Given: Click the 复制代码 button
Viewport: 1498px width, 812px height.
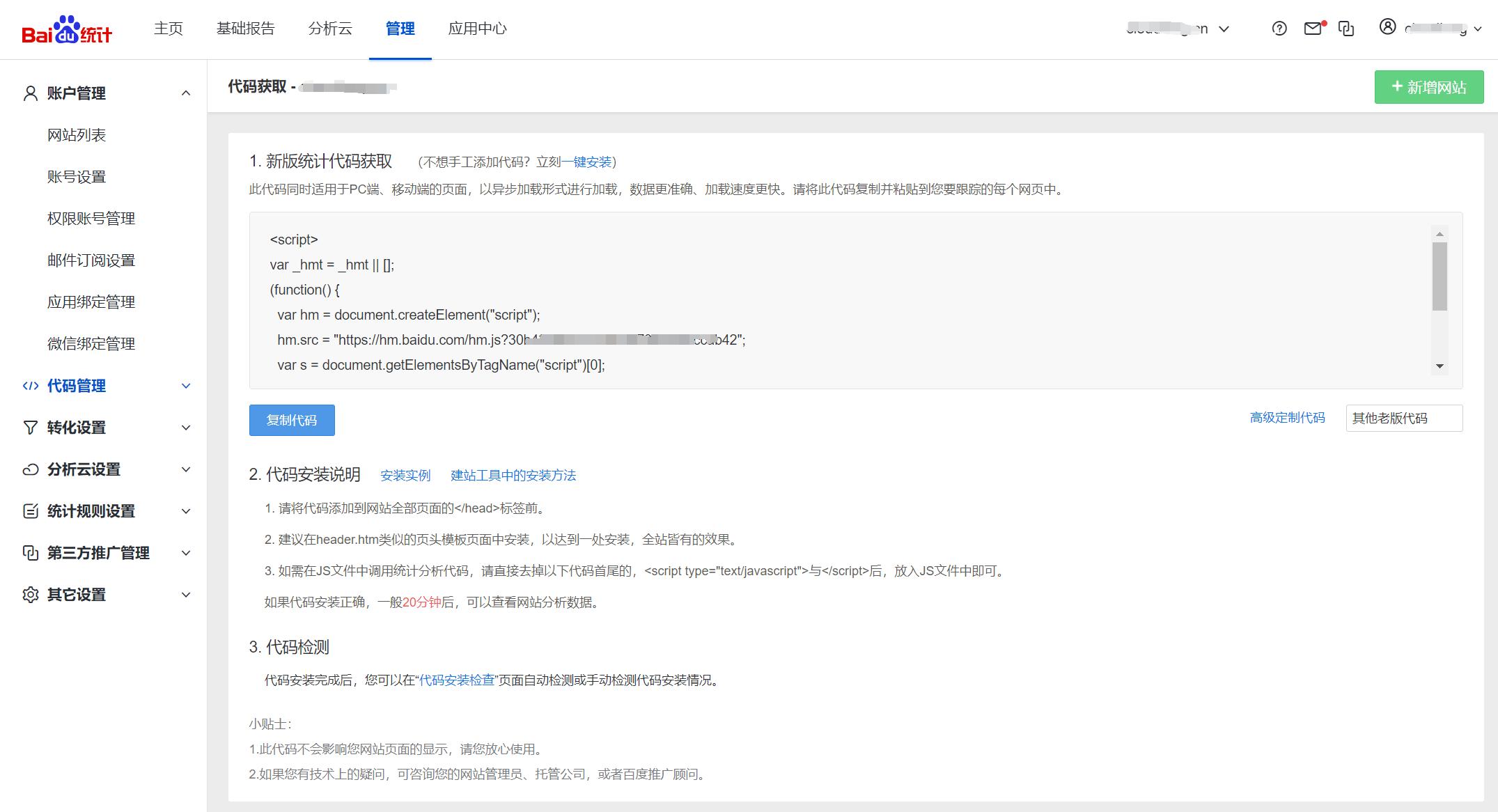Looking at the screenshot, I should (291, 420).
